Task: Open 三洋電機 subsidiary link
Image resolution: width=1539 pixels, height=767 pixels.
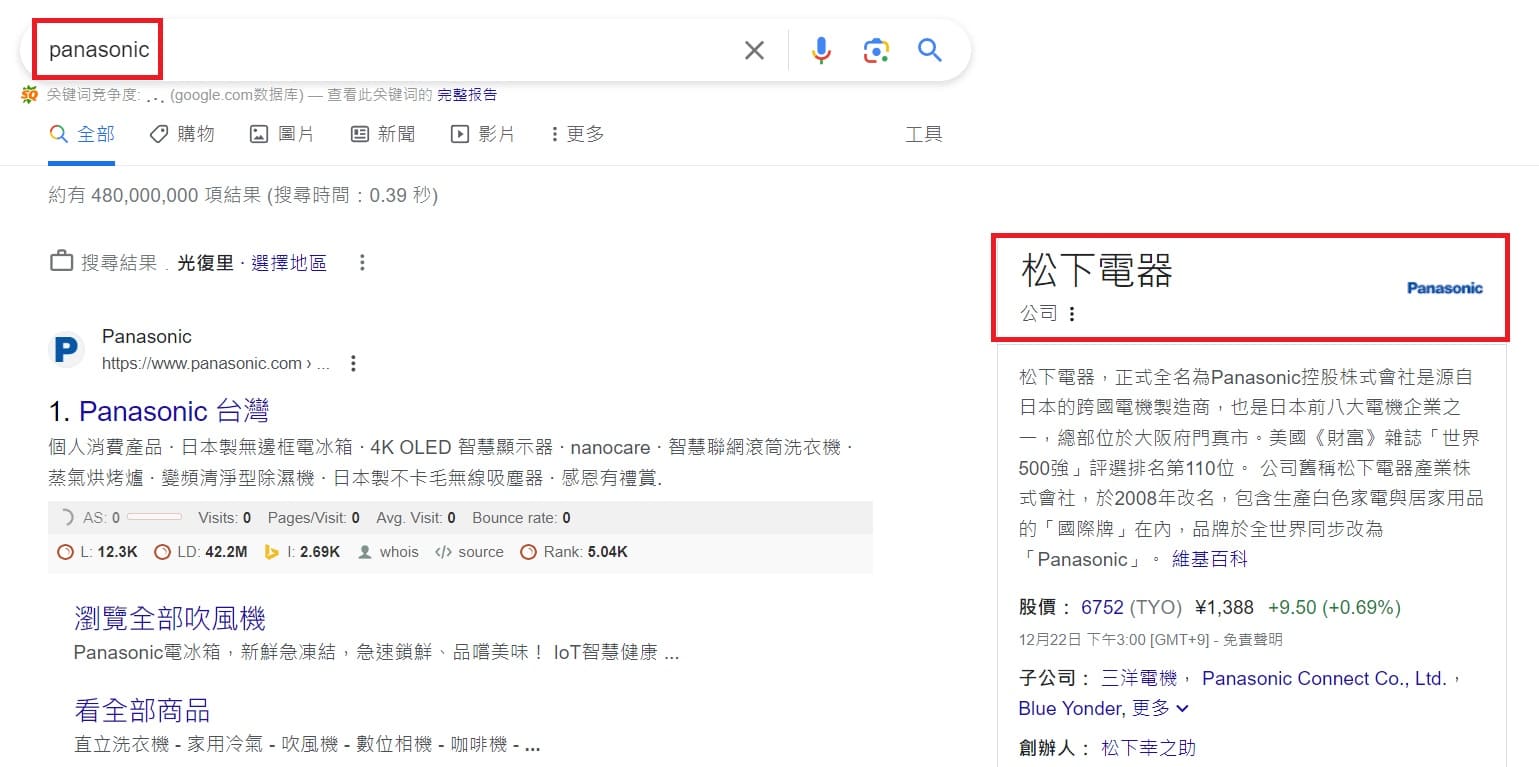Action: [1139, 678]
